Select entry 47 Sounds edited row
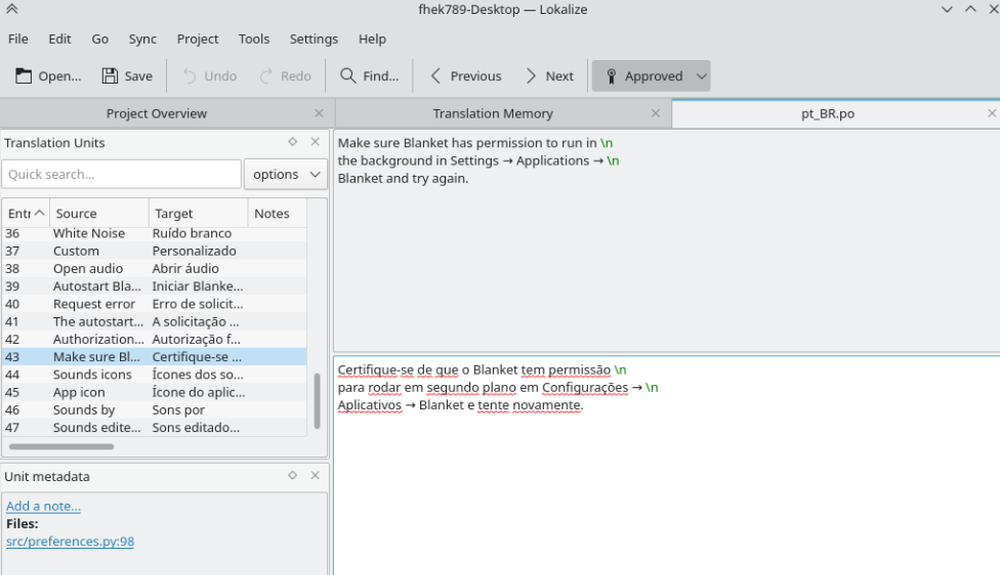1000x575 pixels. (154, 428)
